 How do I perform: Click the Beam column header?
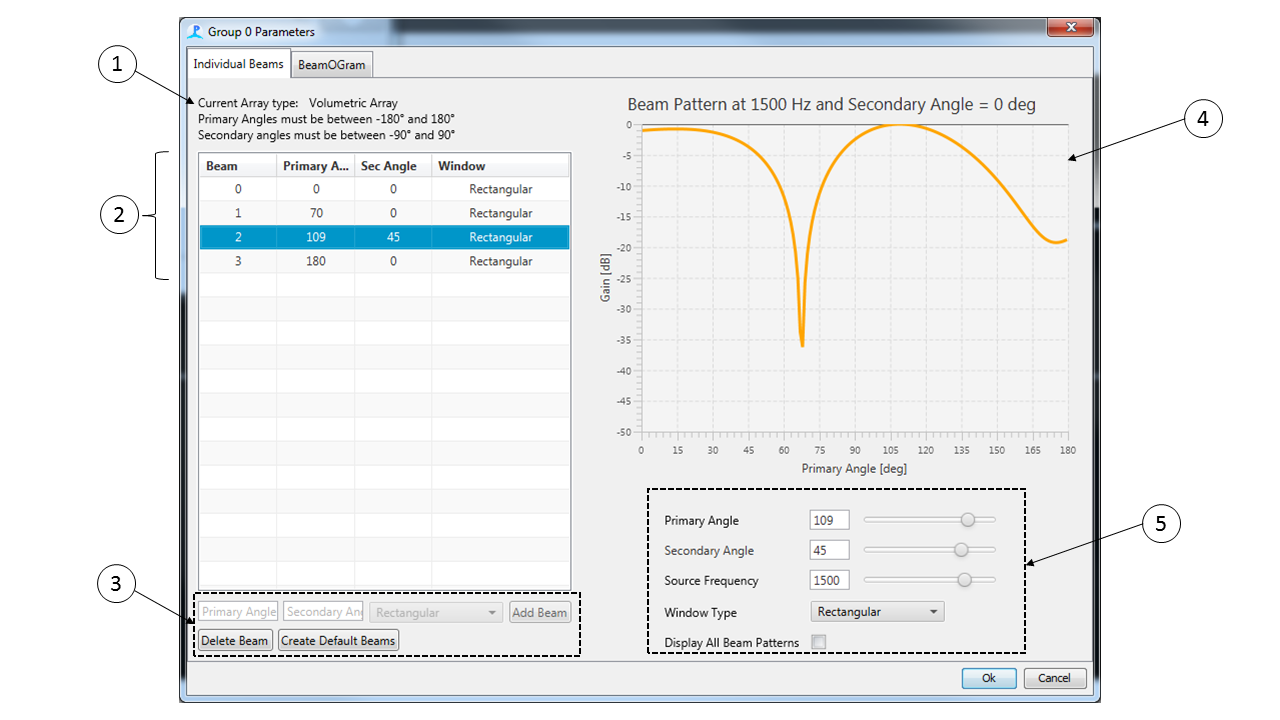pyautogui.click(x=238, y=166)
